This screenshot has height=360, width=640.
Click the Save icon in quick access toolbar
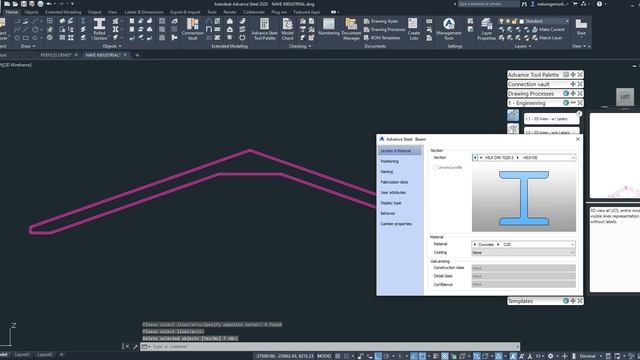[24, 4]
